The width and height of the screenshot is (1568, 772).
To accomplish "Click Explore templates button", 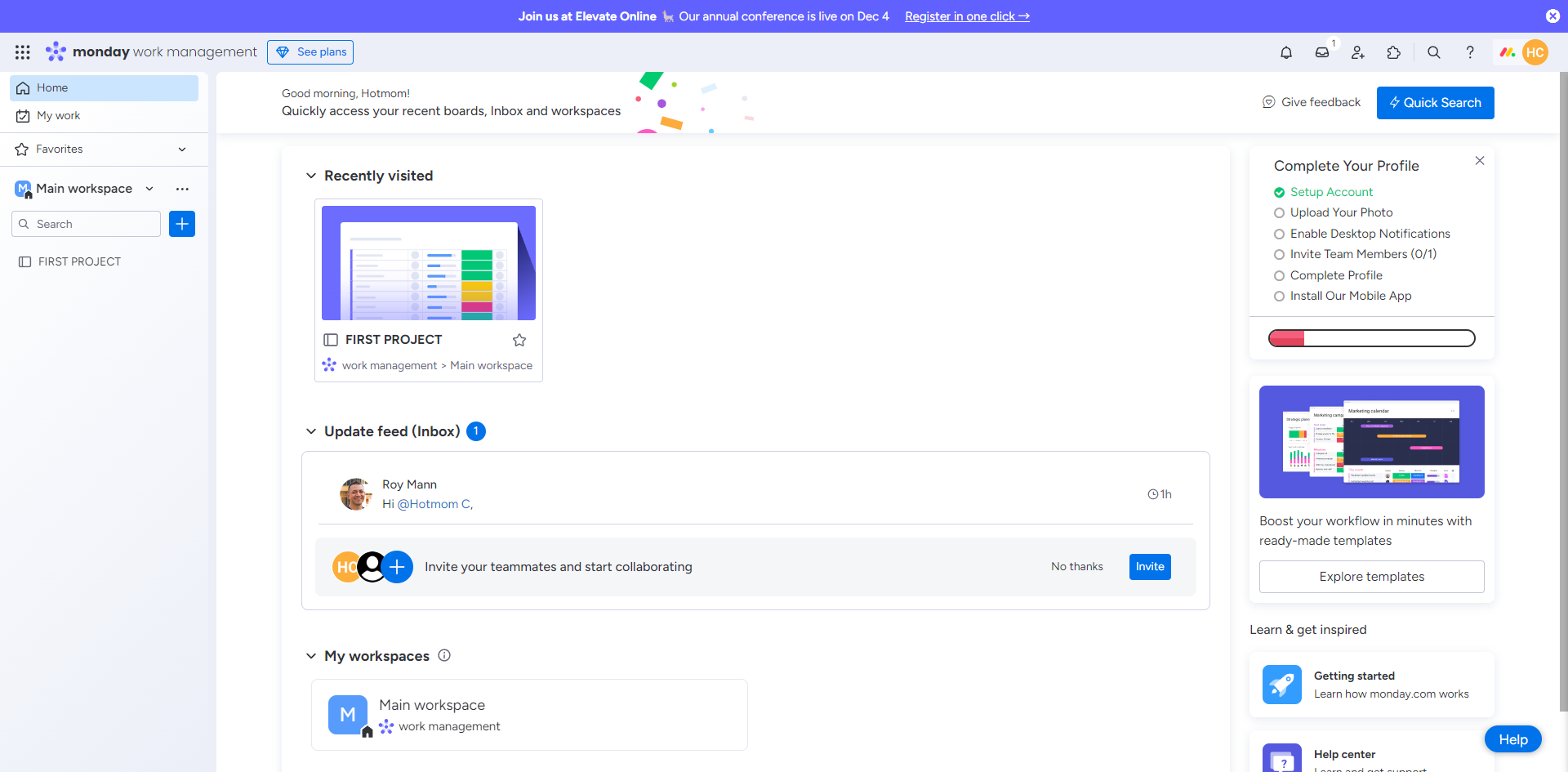I will pyautogui.click(x=1372, y=577).
